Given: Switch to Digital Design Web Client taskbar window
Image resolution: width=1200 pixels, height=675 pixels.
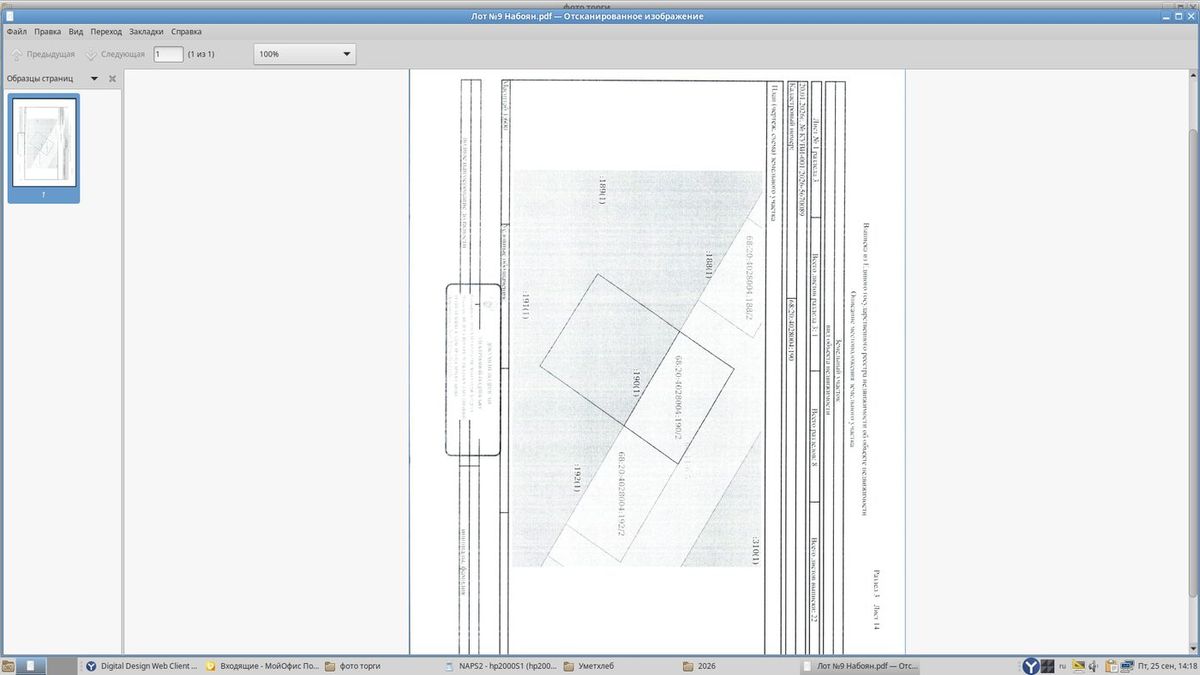Looking at the screenshot, I should [x=141, y=666].
